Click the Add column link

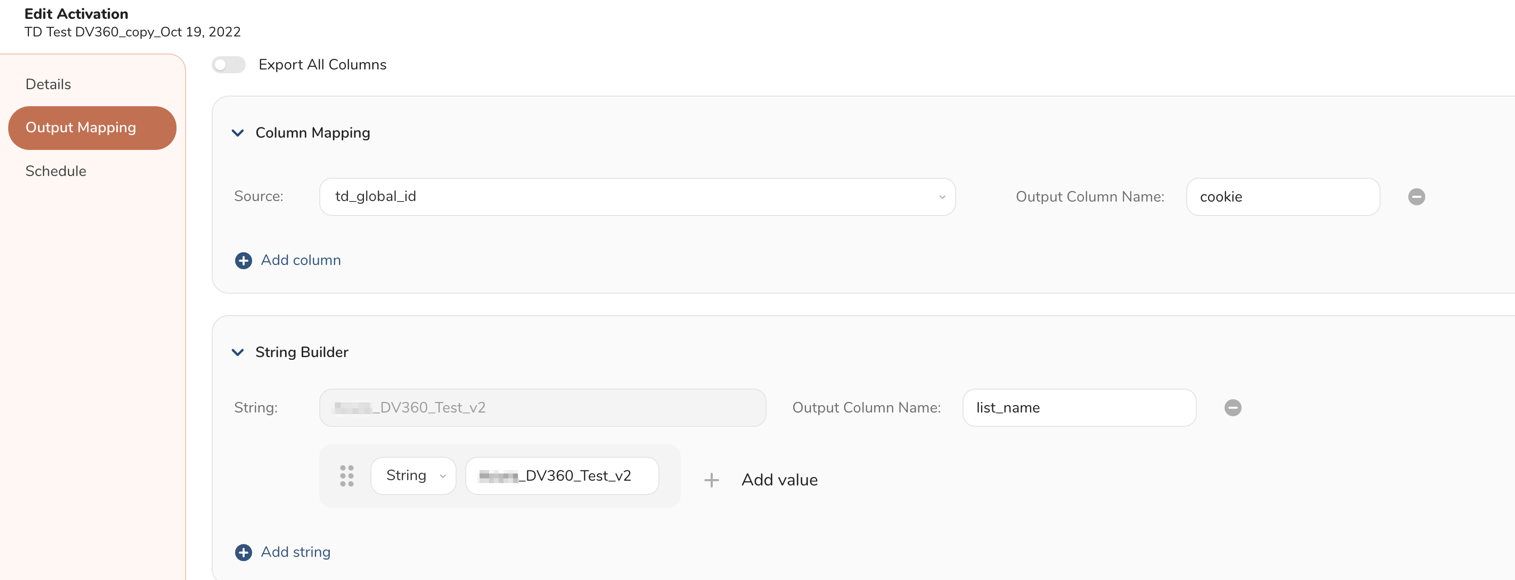click(301, 261)
